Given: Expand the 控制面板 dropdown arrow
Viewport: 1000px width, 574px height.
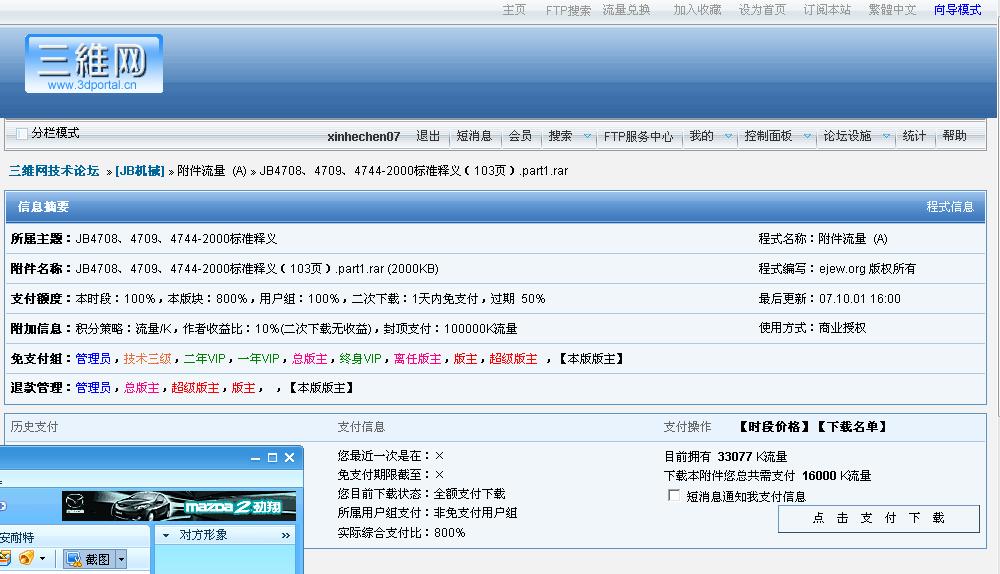Looking at the screenshot, I should tap(807, 136).
